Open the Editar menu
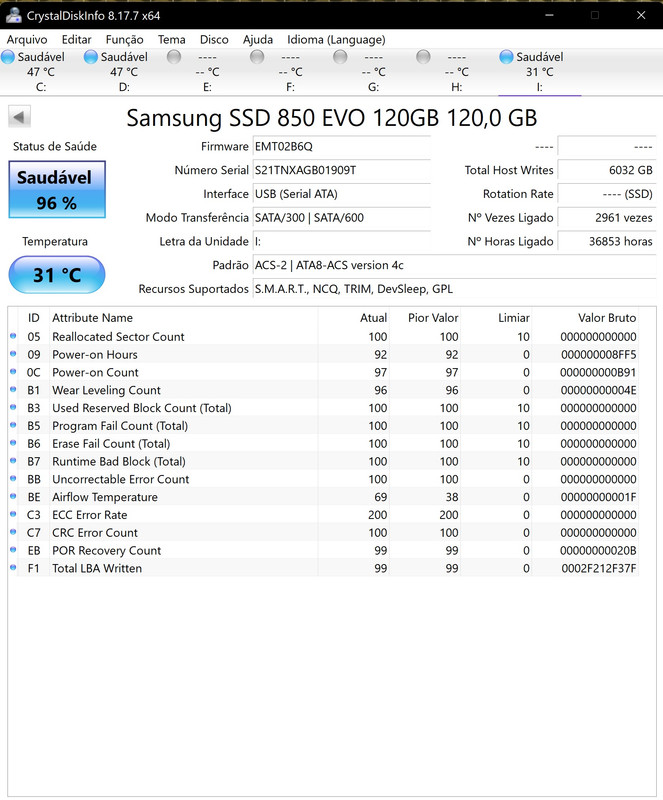This screenshot has height=800, width=663. (x=77, y=39)
